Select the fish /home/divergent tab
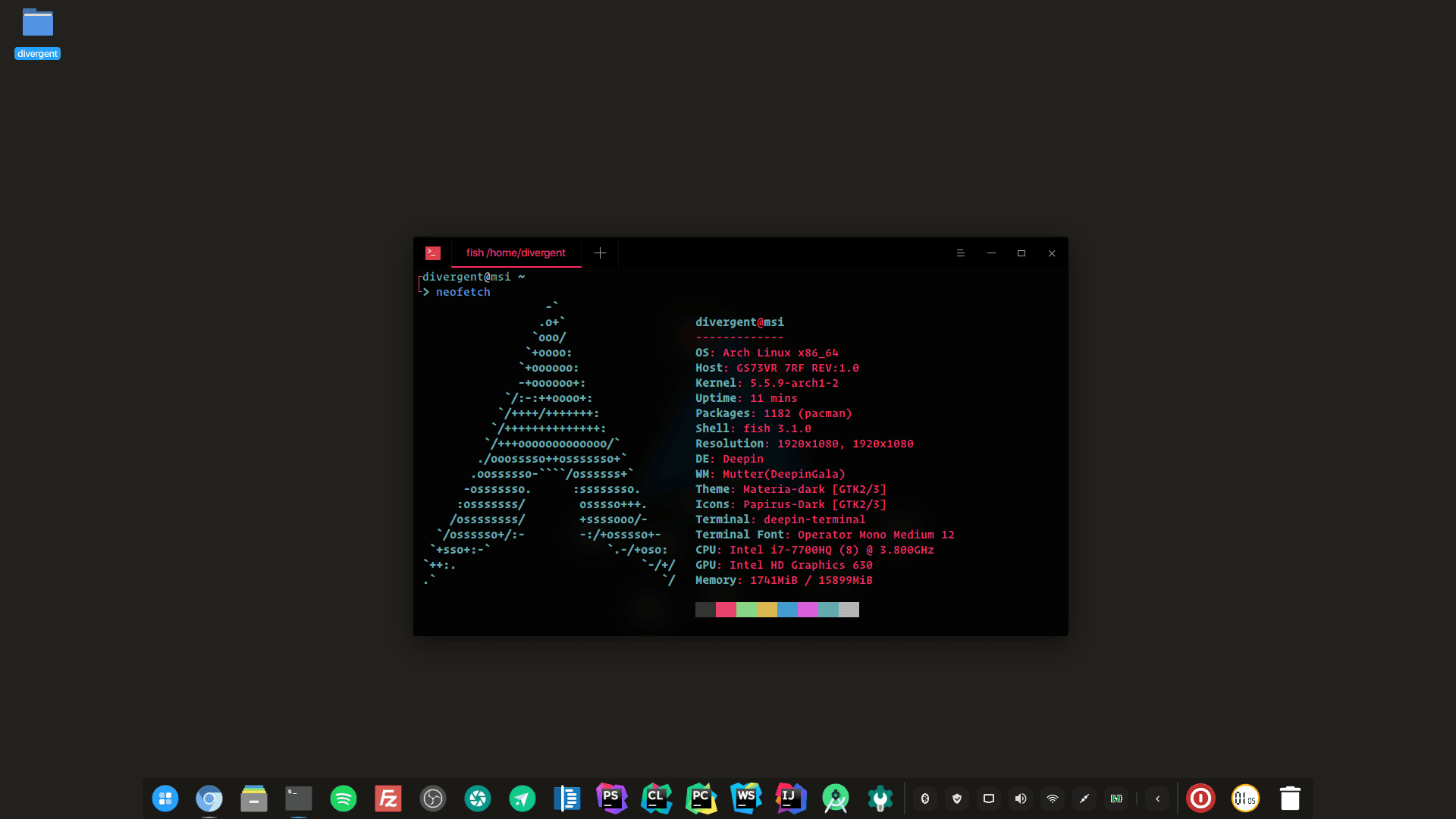The image size is (1456, 819). [x=516, y=253]
